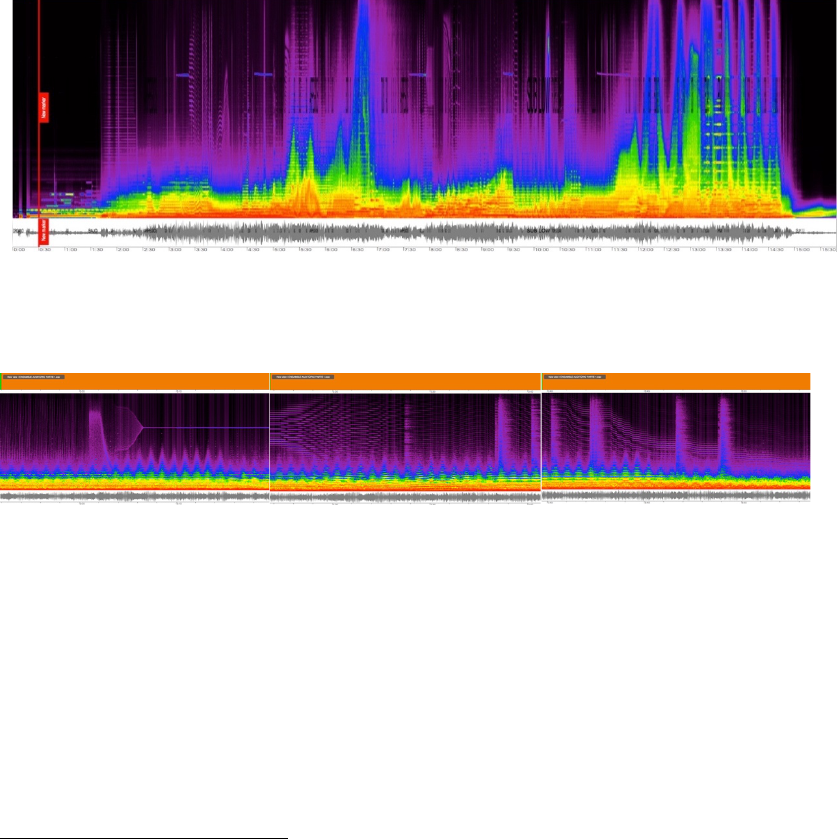Click the main gray waveform overview
Image resolution: width=837 pixels, height=839 pixels.
coord(420,233)
